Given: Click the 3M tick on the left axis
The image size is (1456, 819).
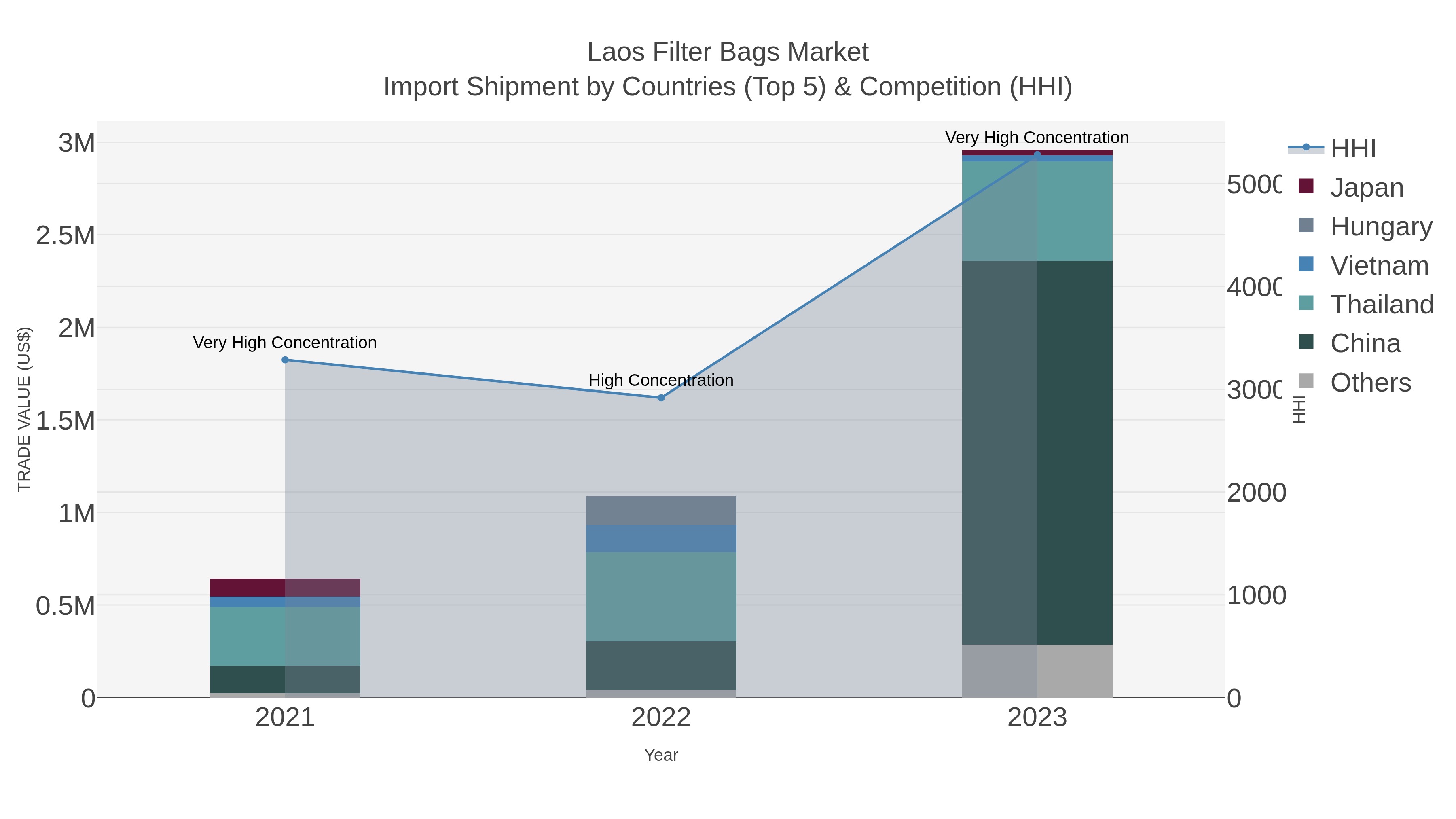Looking at the screenshot, I should [77, 143].
